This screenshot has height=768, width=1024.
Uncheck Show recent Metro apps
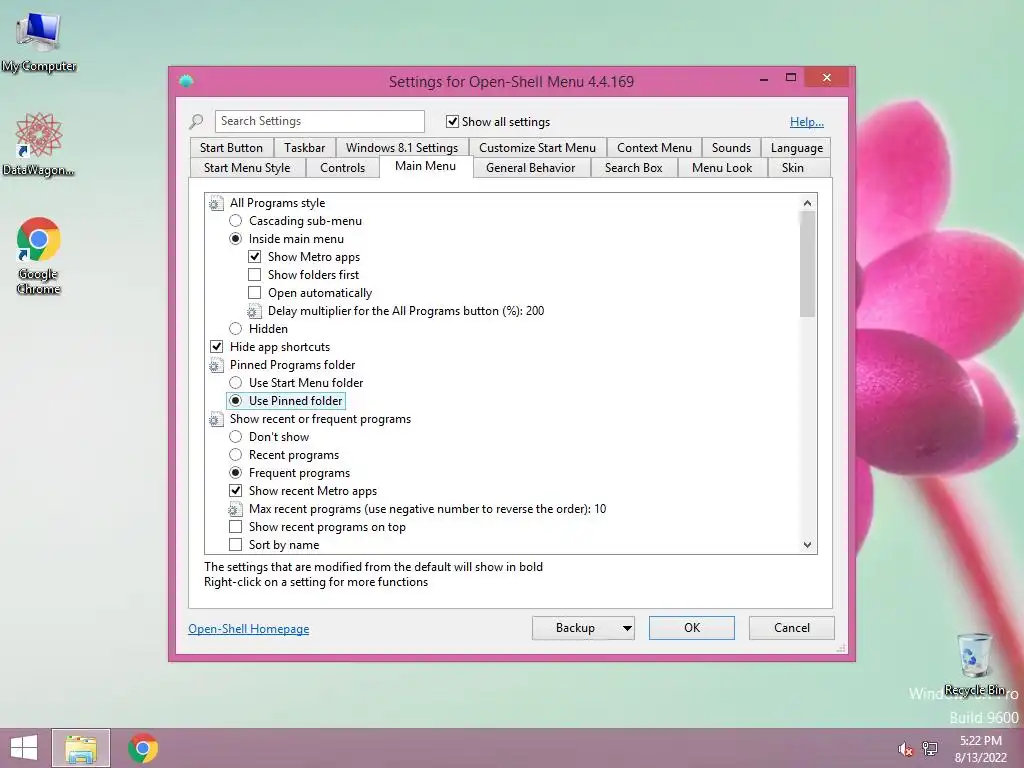[x=236, y=490]
